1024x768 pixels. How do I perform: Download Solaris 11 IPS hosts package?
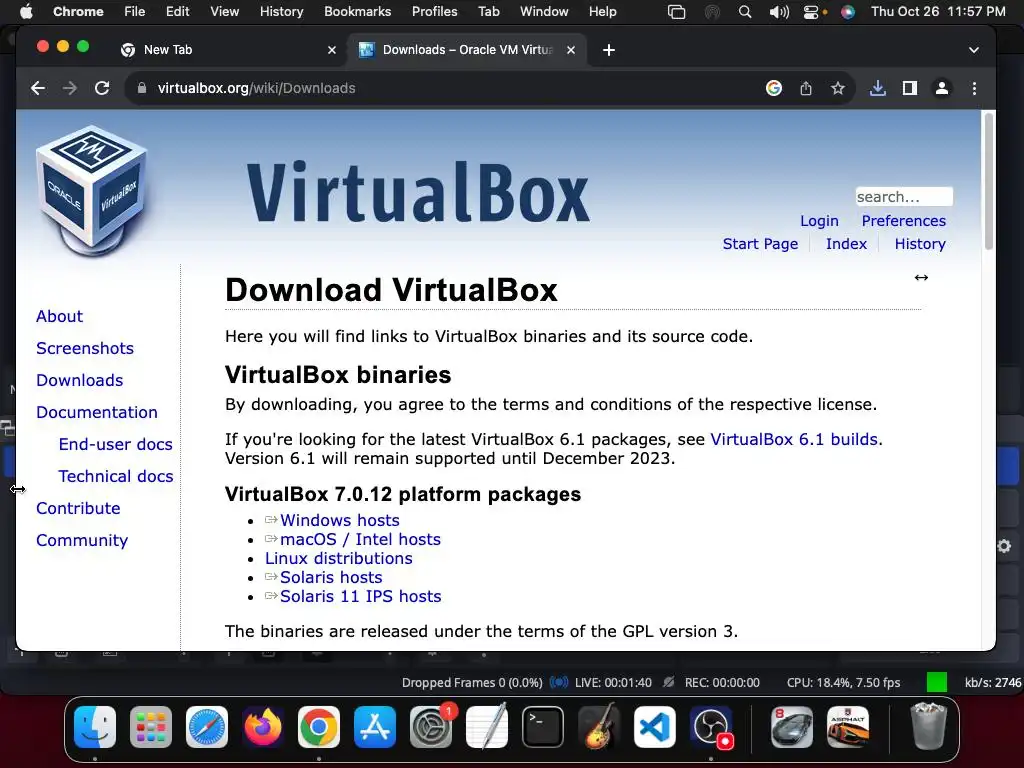pyautogui.click(x=360, y=596)
